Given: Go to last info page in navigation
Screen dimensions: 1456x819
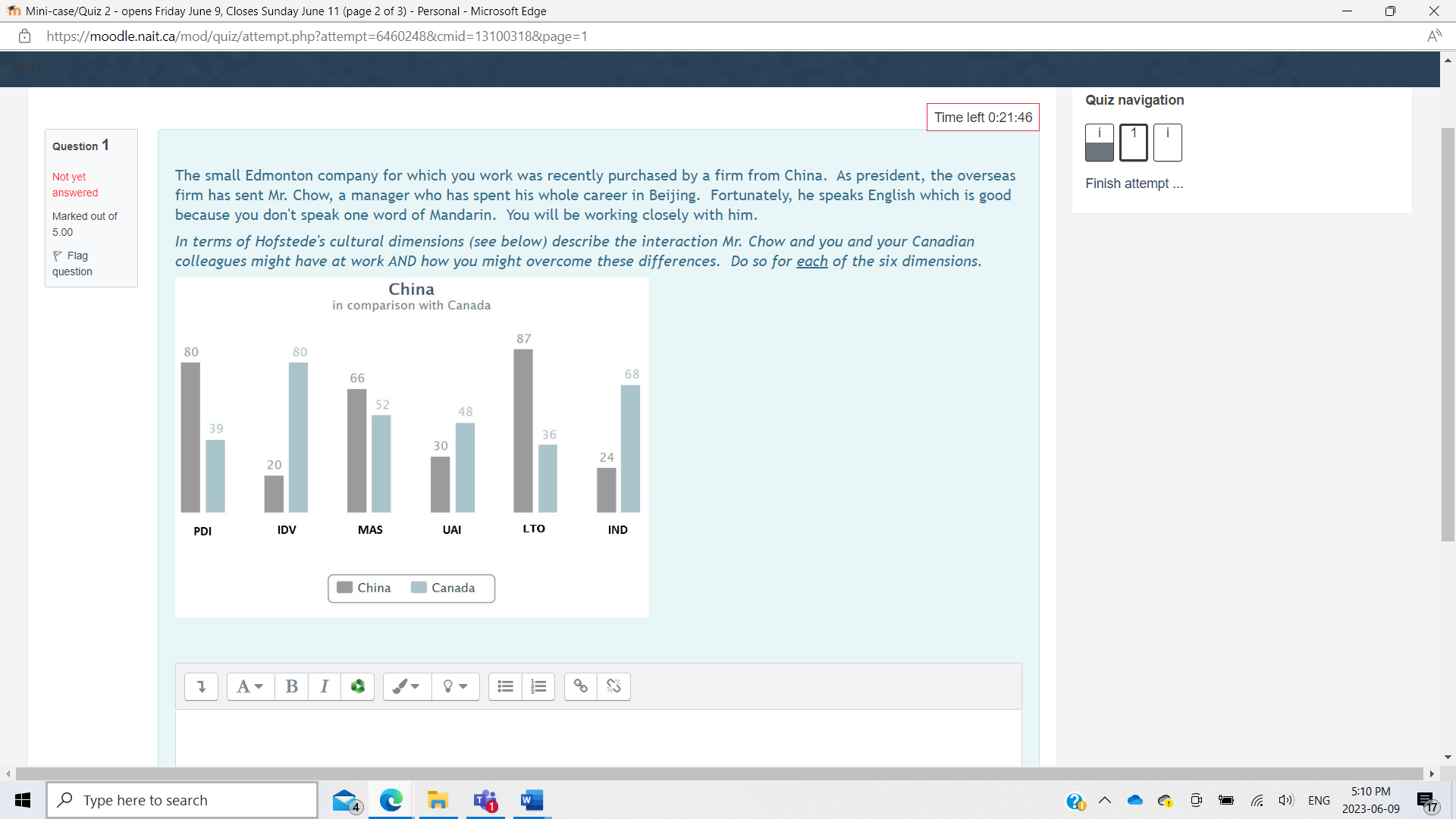Looking at the screenshot, I should click(1167, 143).
